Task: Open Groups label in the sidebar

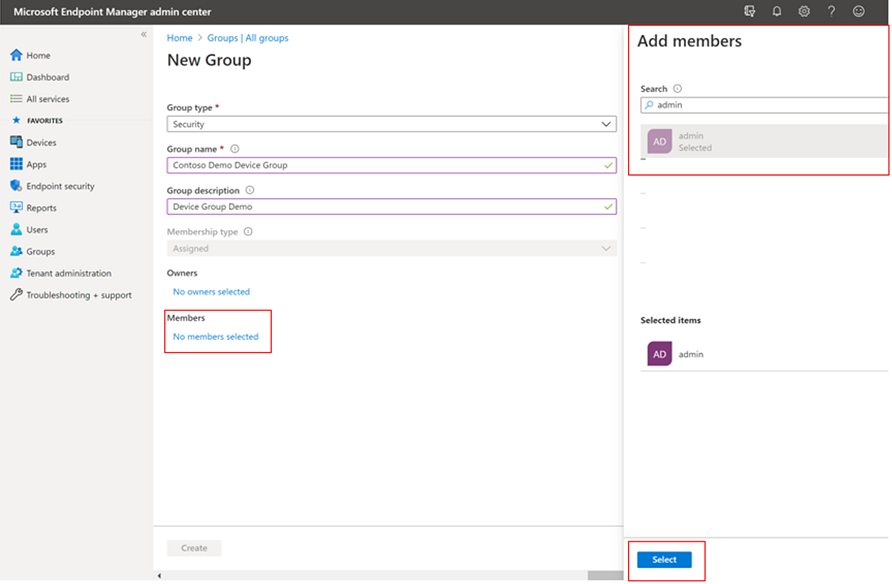Action: click(40, 251)
